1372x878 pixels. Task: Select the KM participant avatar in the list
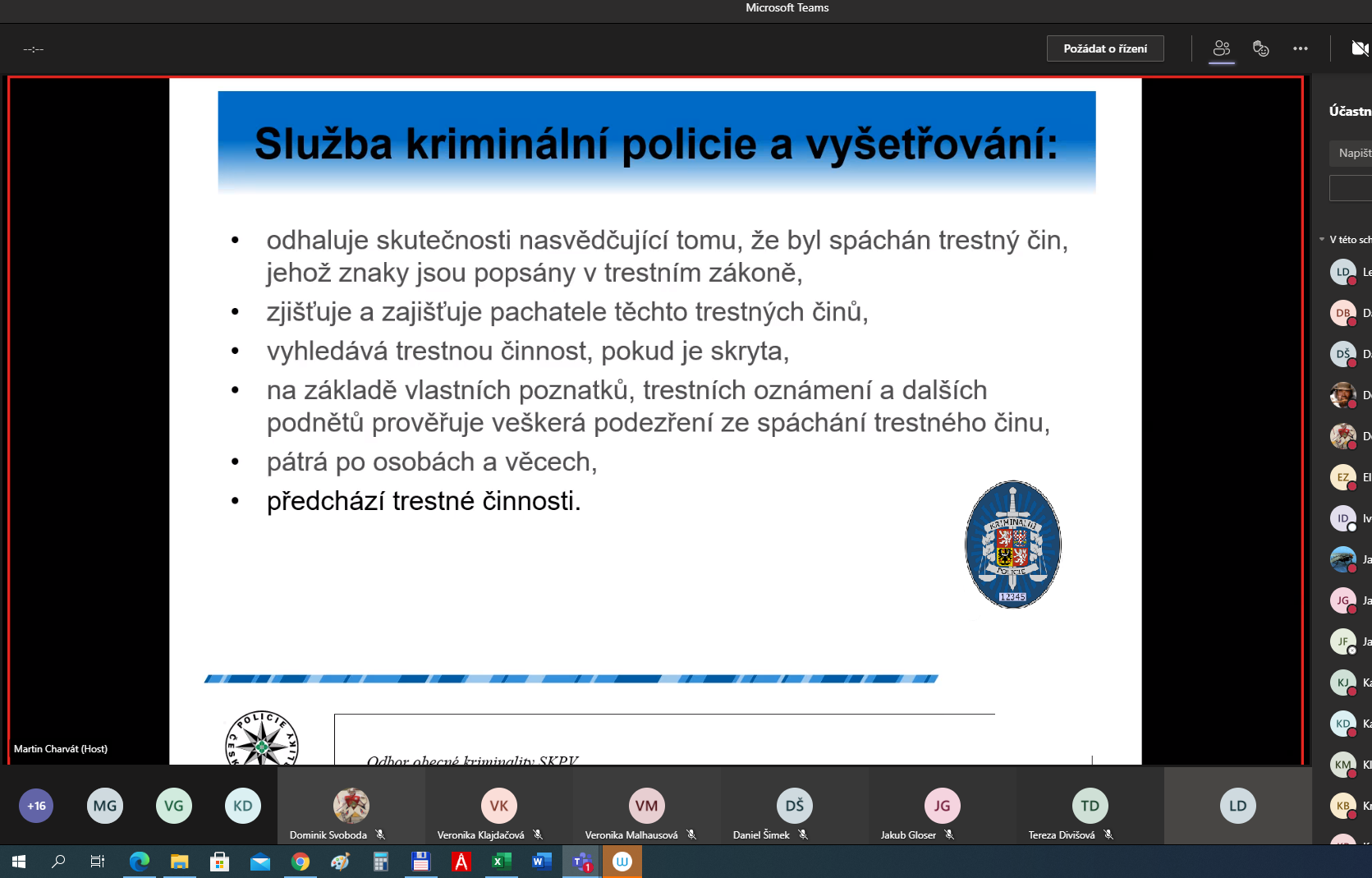pyautogui.click(x=1343, y=765)
